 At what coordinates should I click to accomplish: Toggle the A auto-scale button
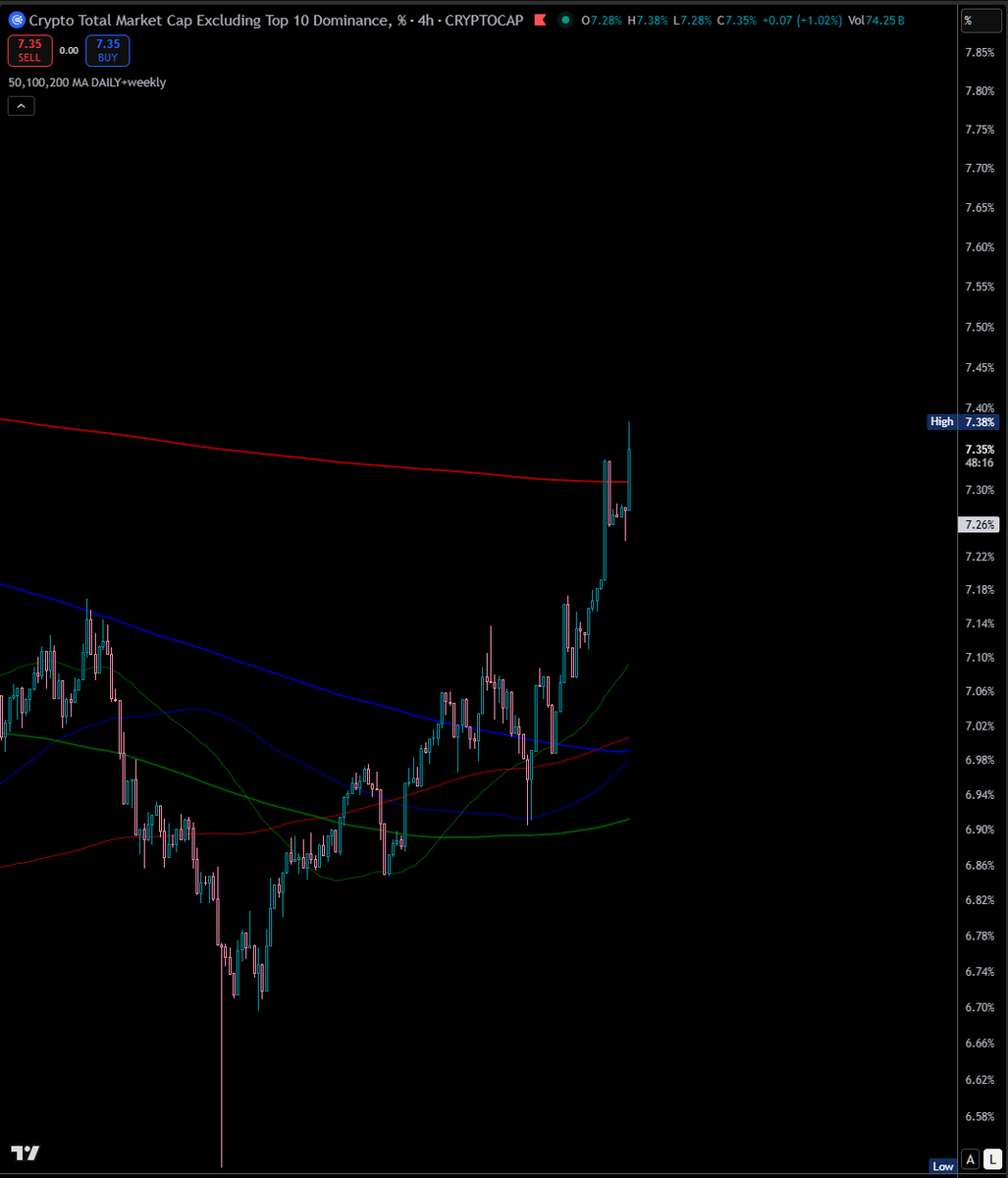point(970,1159)
